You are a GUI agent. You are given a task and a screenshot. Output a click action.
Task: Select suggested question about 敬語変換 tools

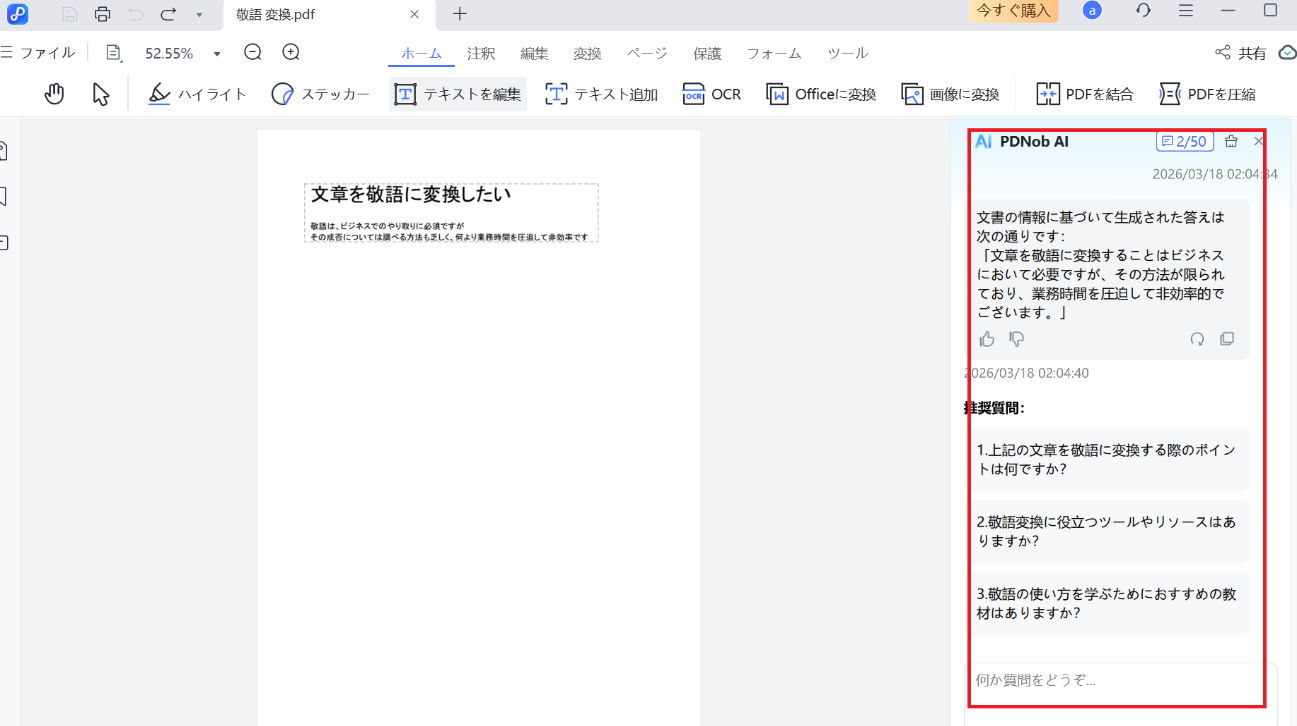tap(1108, 531)
